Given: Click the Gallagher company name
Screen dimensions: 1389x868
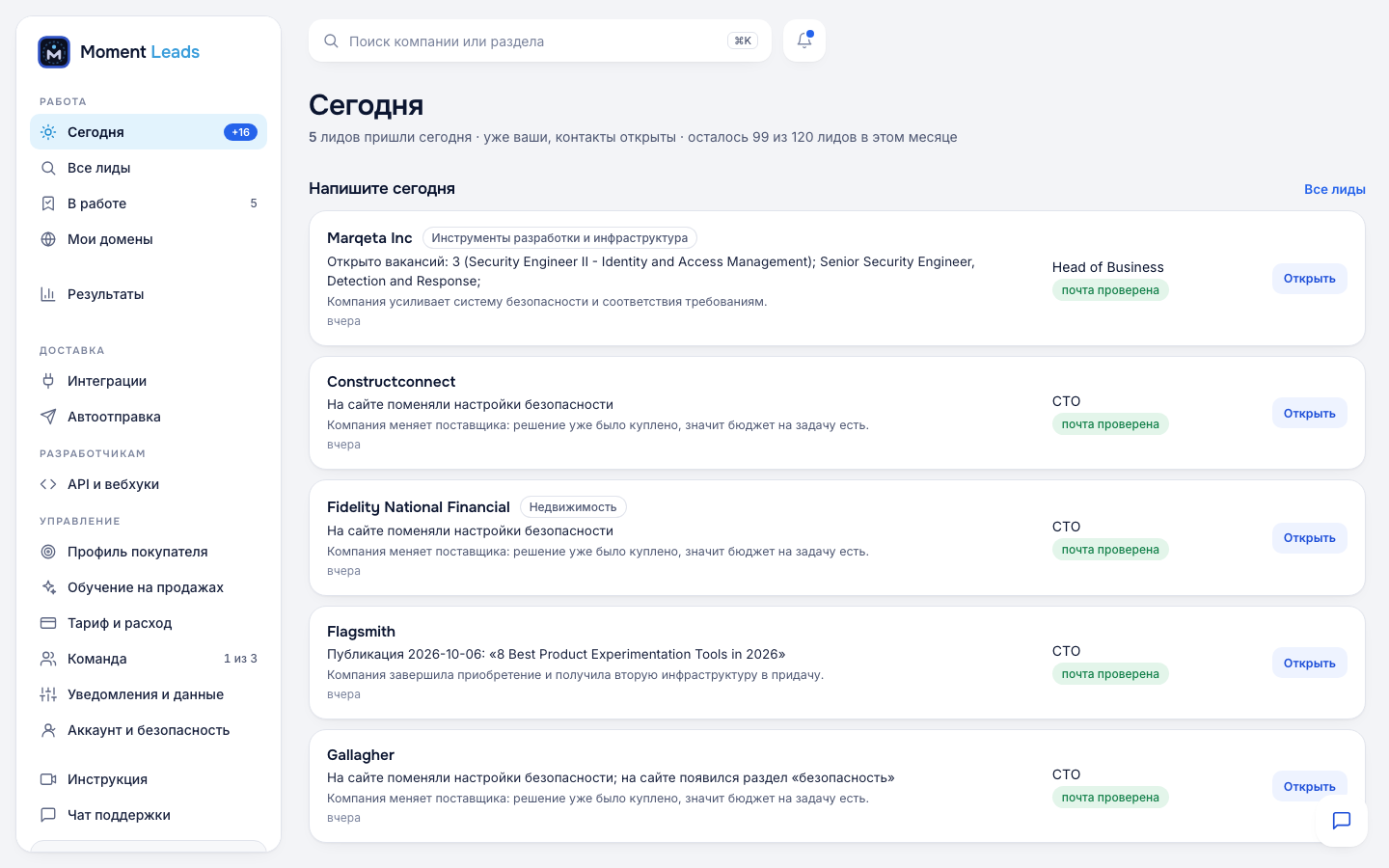Looking at the screenshot, I should point(361,755).
